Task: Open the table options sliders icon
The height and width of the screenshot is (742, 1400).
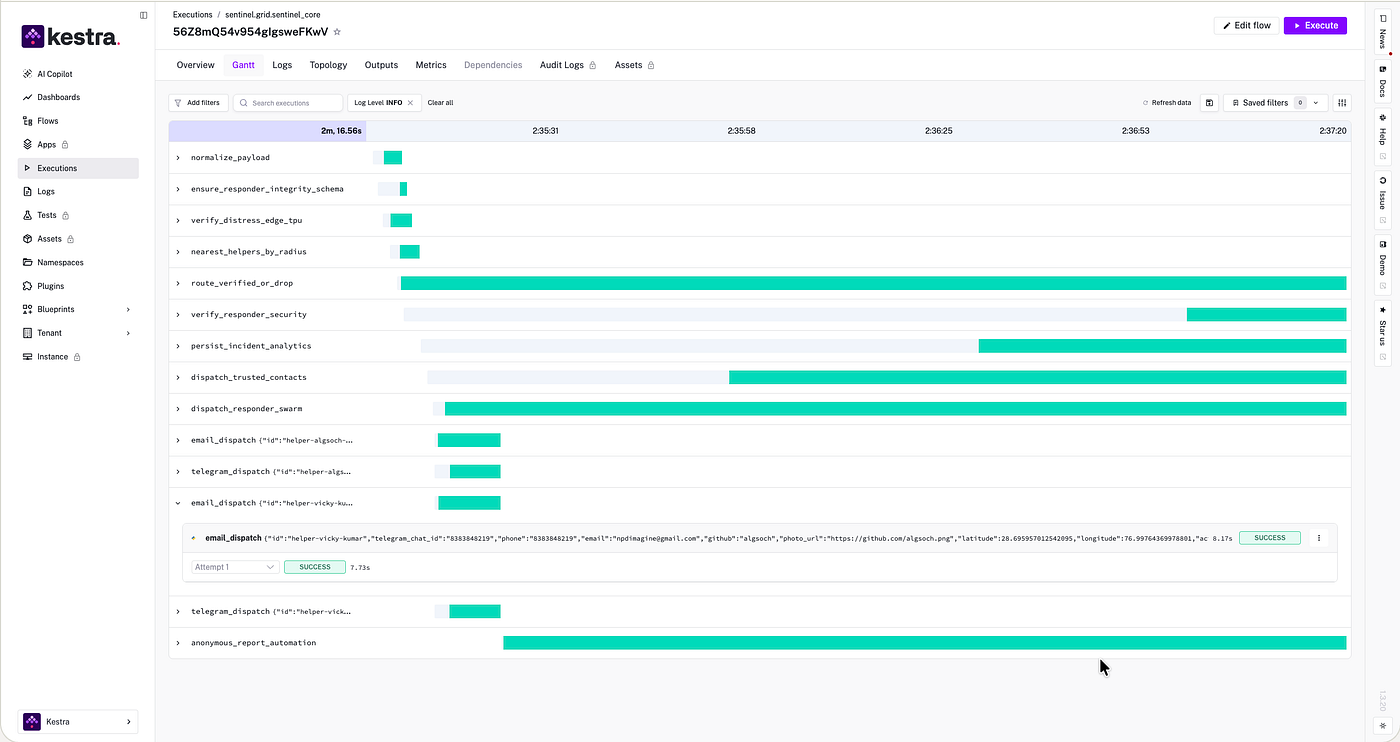Action: pyautogui.click(x=1342, y=103)
